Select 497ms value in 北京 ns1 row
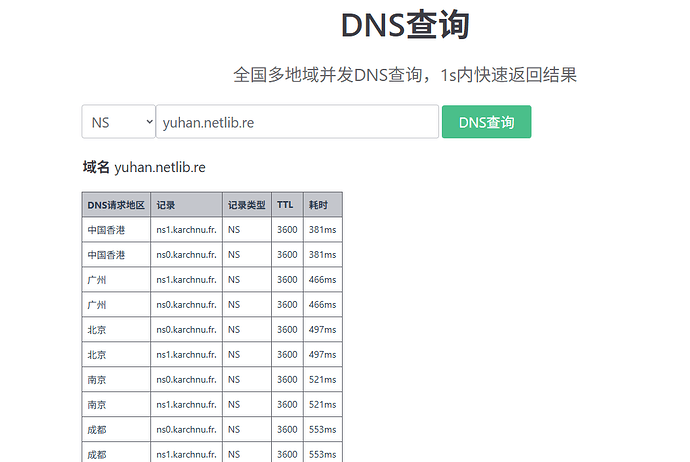The width and height of the screenshot is (690, 462). [323, 355]
